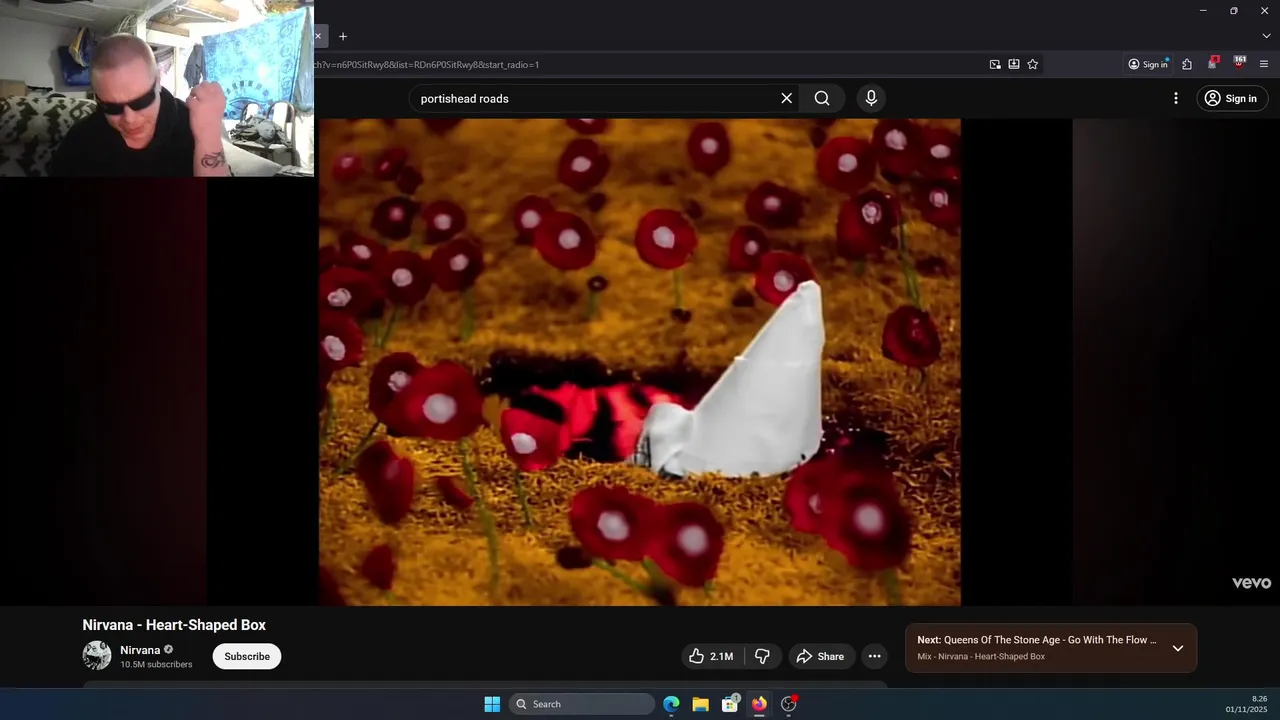Open next track Queens Of The Stone Age
This screenshot has width=1280, height=720.
[x=1037, y=640]
